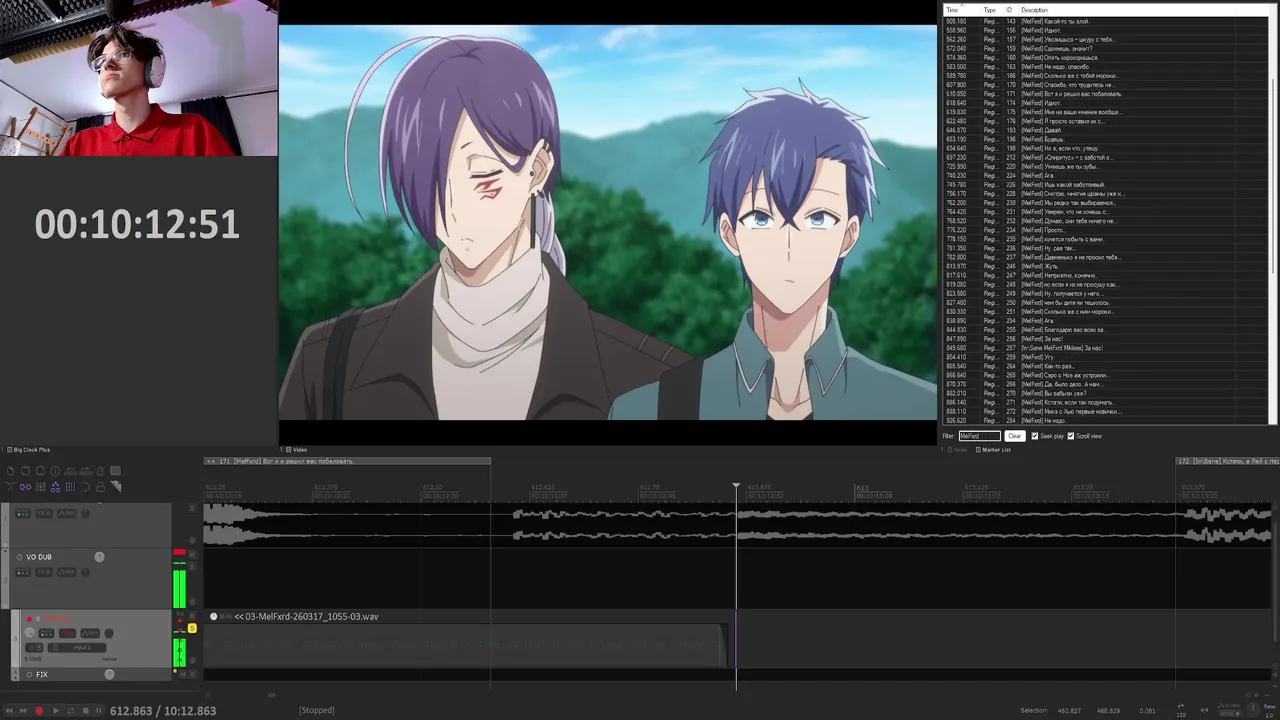Solo the FIX track

(193, 675)
